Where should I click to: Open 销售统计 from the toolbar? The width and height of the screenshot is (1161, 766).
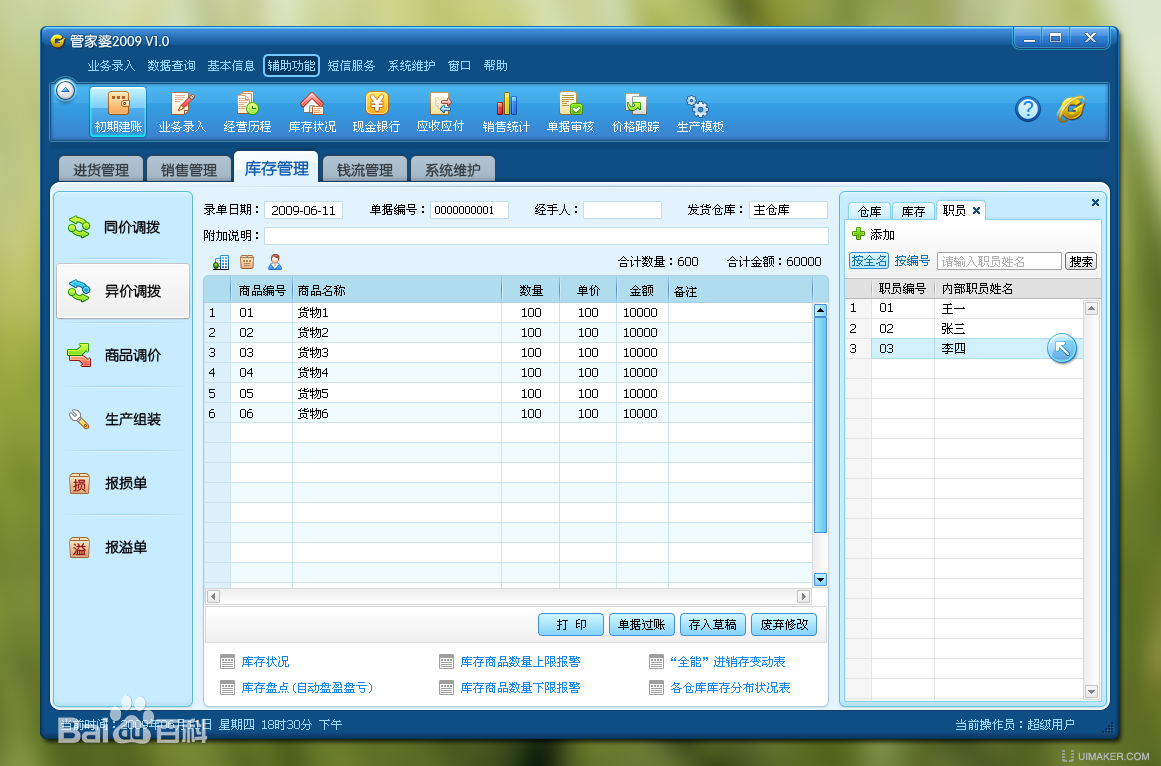click(x=506, y=110)
